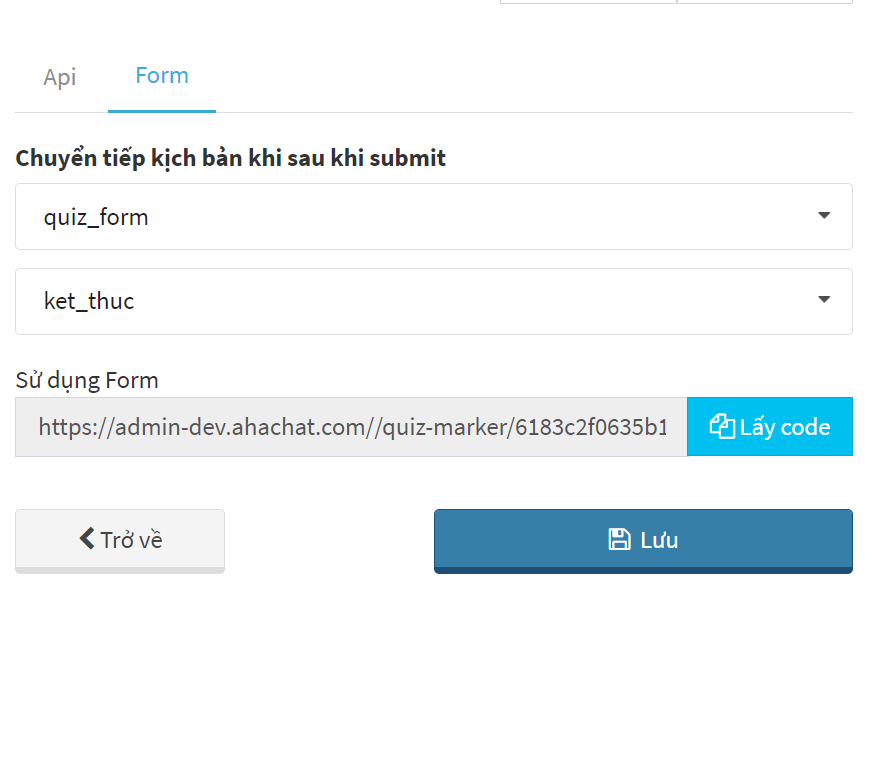The height and width of the screenshot is (771, 875).
Task: Click the partially visible top-right box
Action: [x=765, y=2]
